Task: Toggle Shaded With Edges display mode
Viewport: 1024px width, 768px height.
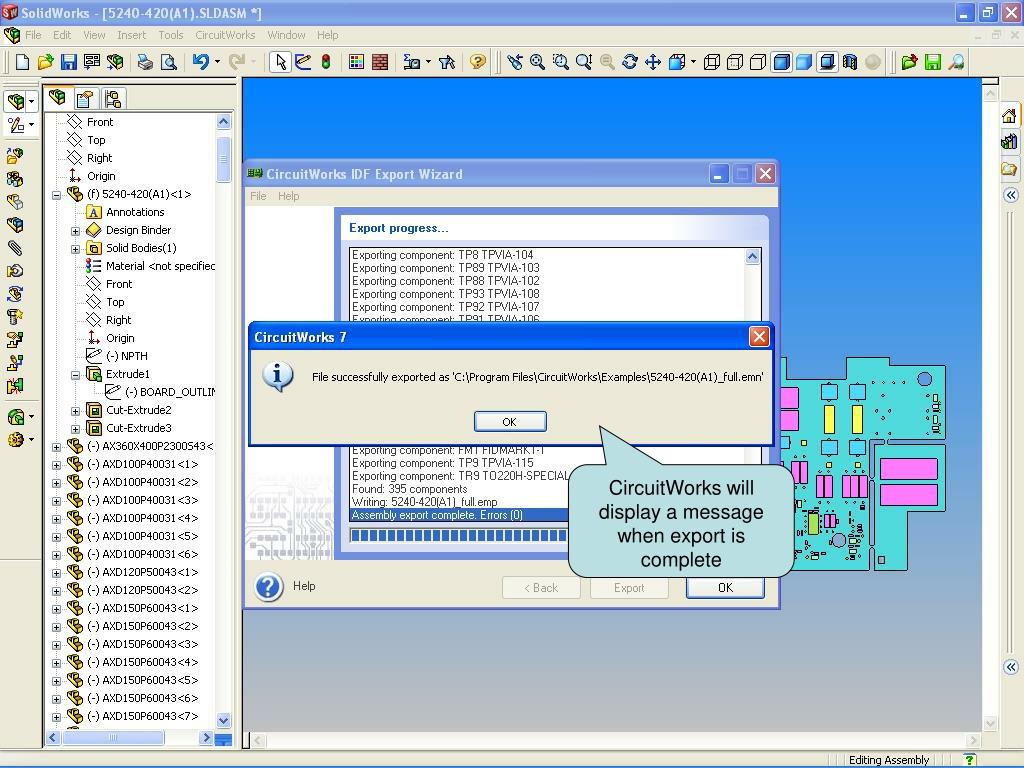Action: (781, 62)
